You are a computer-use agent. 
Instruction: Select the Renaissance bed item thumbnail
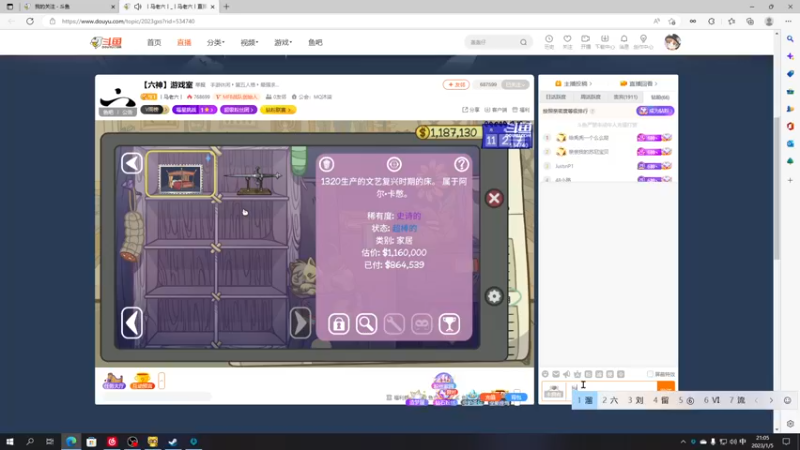click(181, 174)
